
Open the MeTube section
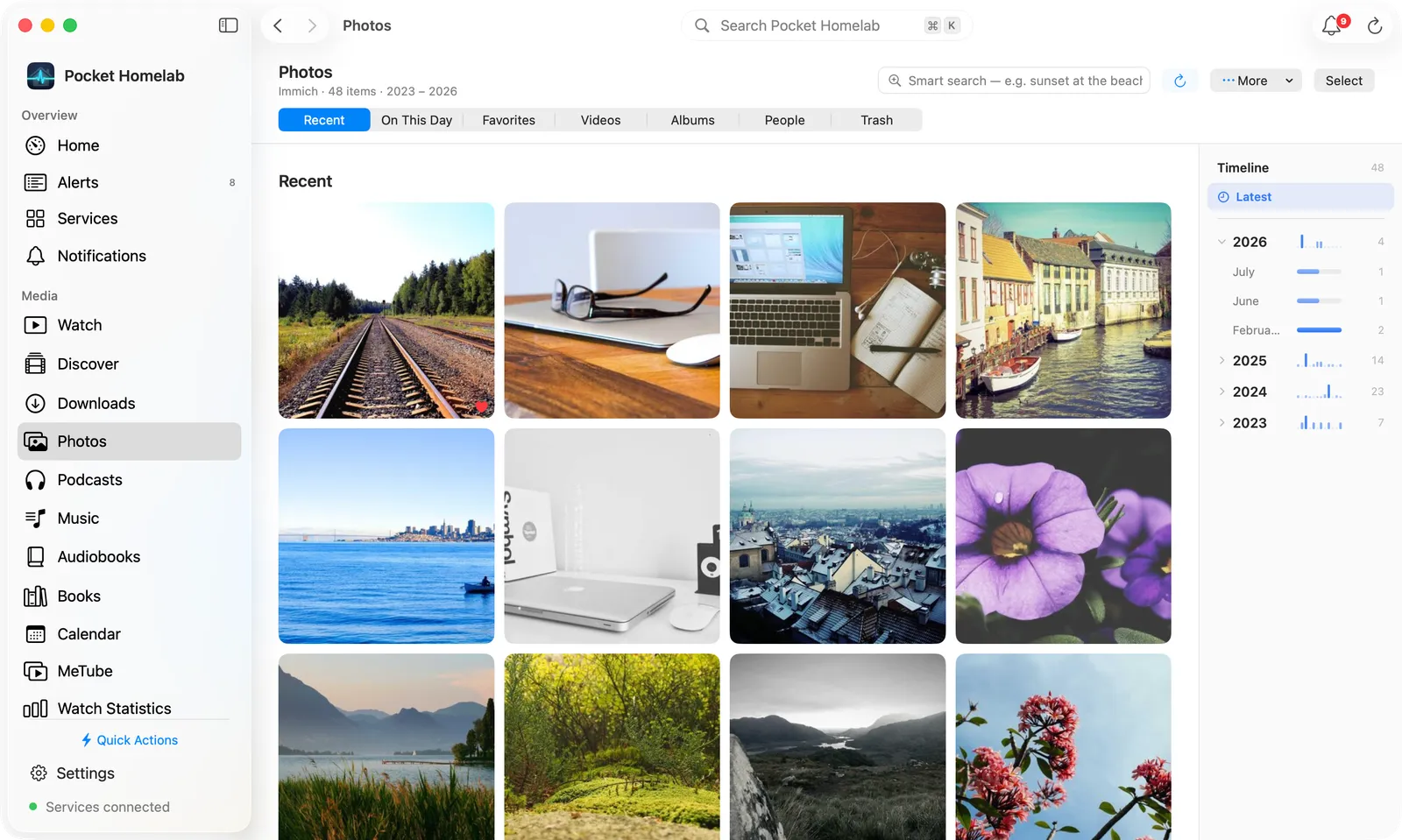coord(129,671)
